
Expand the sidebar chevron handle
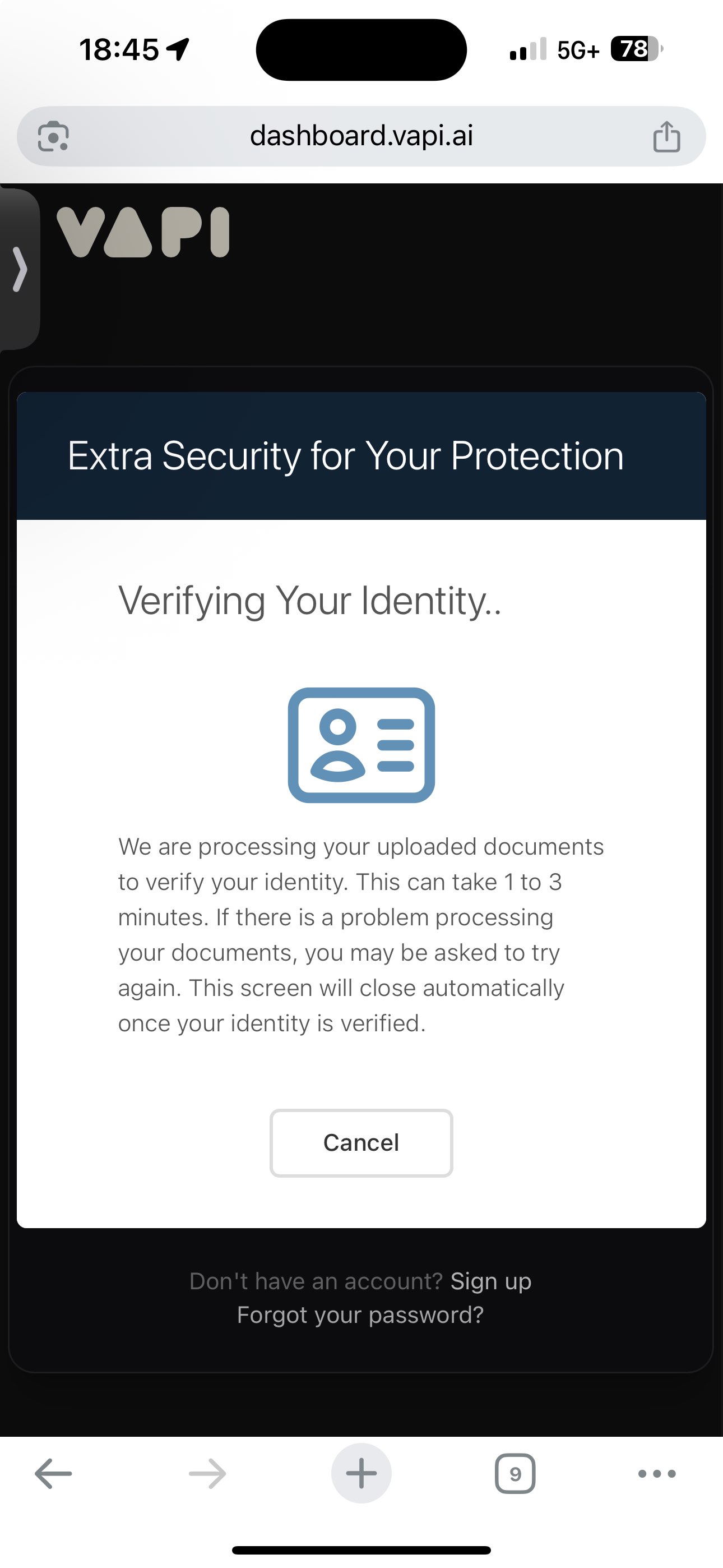click(20, 269)
